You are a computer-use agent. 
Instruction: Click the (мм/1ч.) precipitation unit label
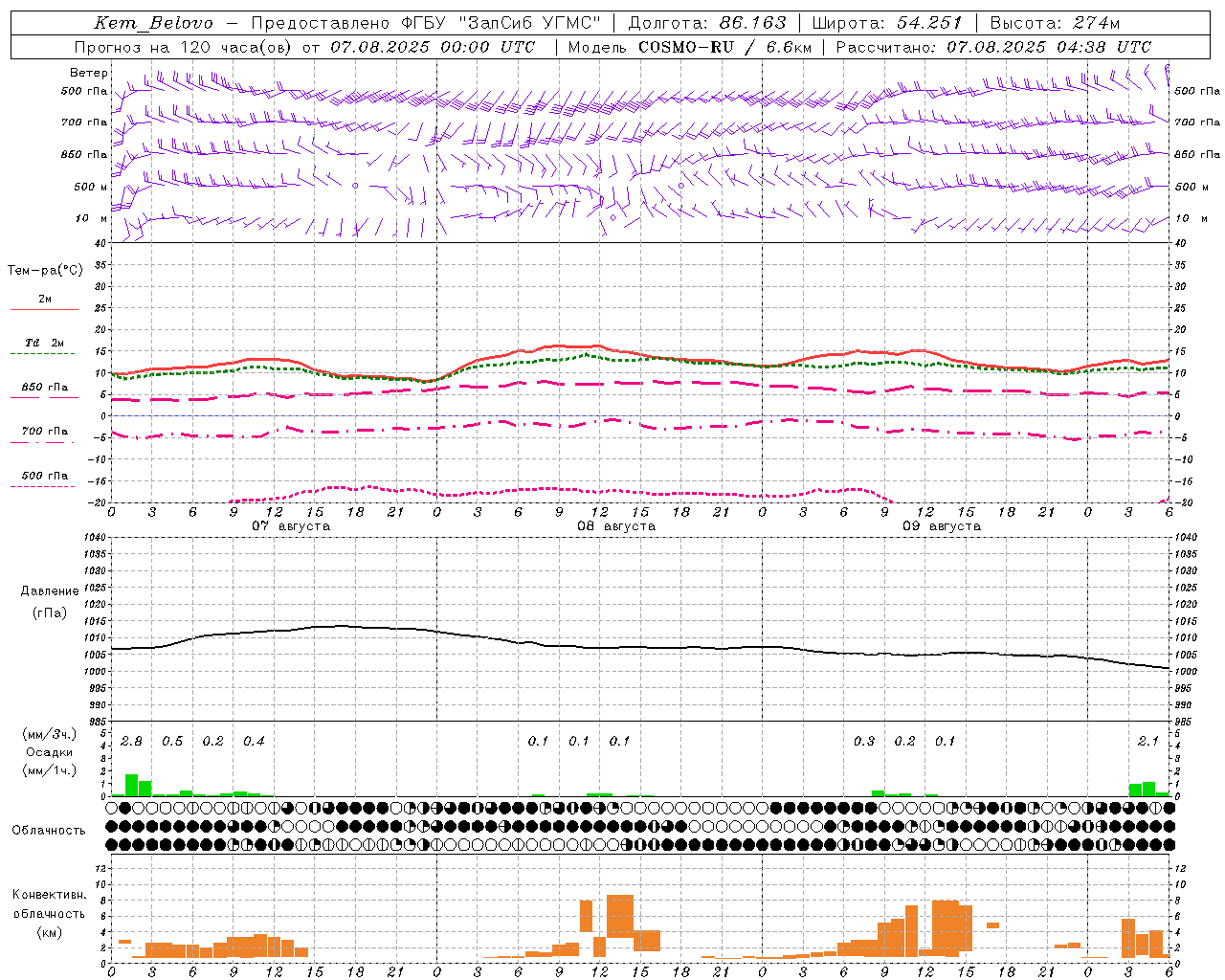50,770
